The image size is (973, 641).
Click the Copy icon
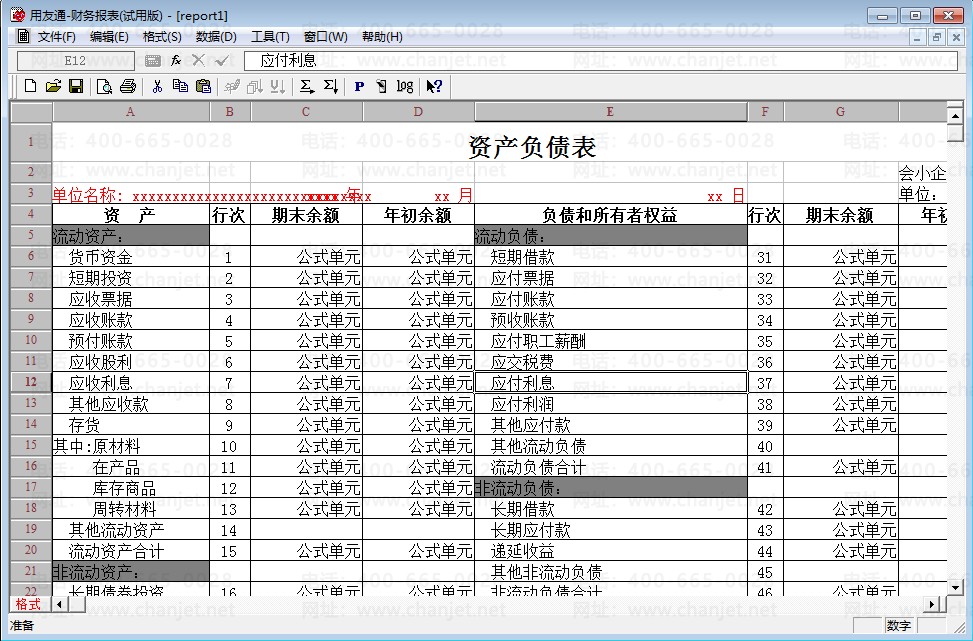click(x=180, y=86)
